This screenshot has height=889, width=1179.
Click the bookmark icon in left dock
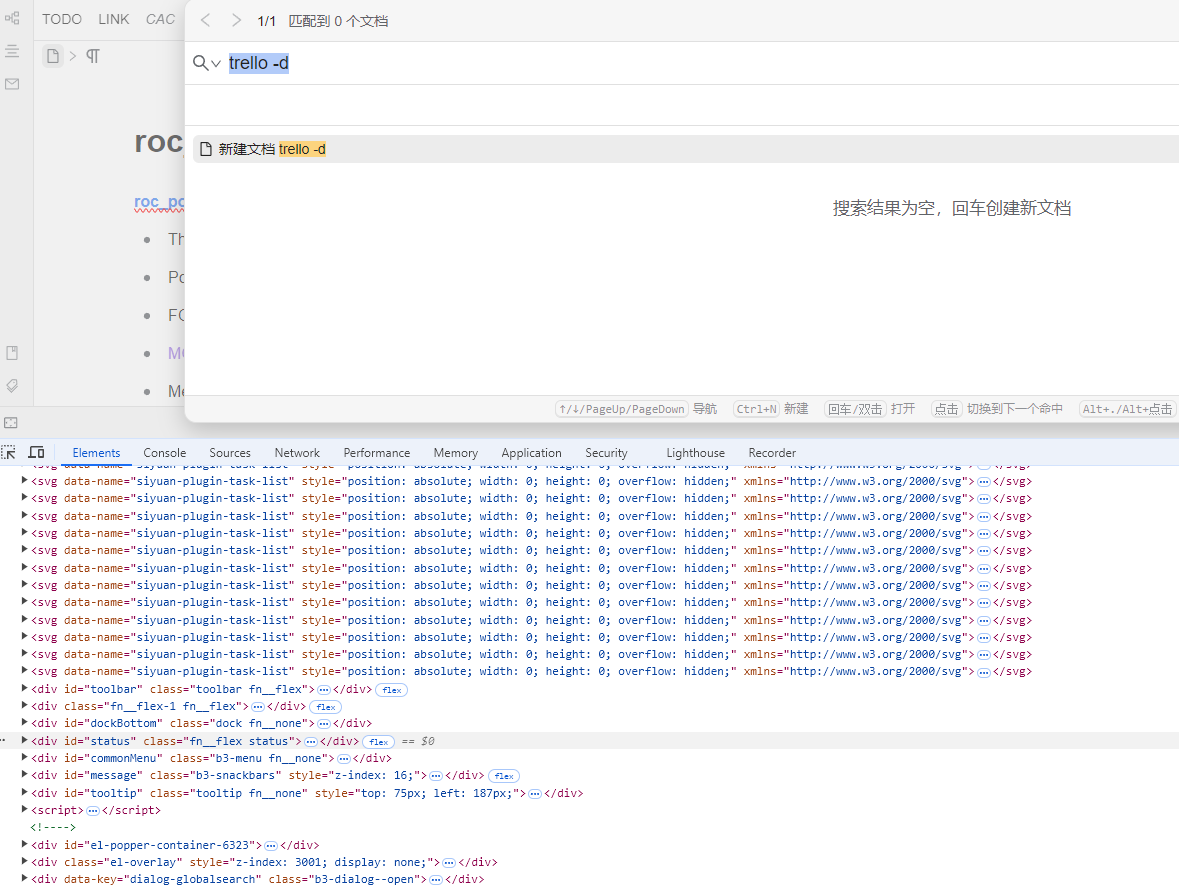[12, 353]
